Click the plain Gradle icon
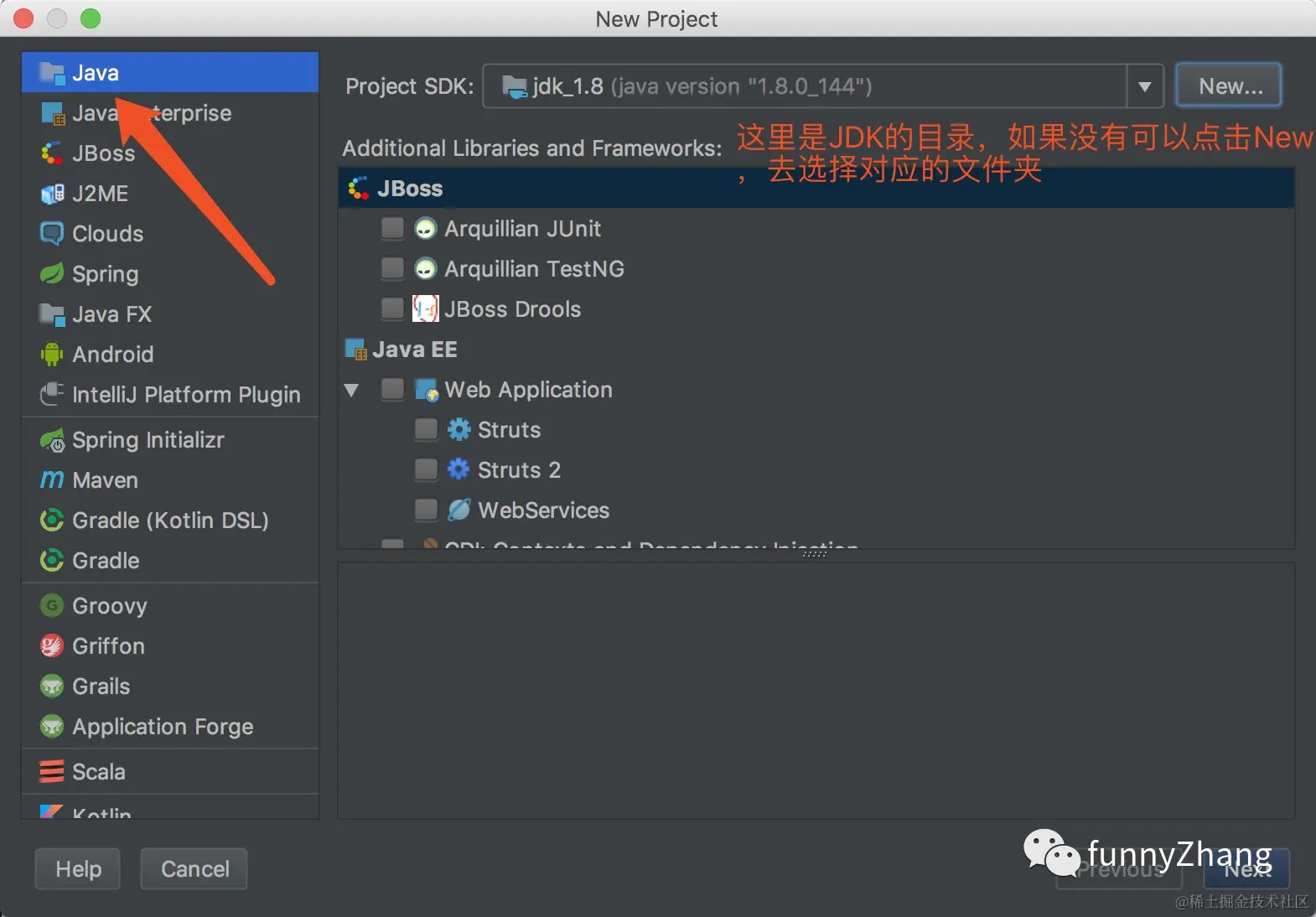The height and width of the screenshot is (917, 1316). click(x=52, y=560)
